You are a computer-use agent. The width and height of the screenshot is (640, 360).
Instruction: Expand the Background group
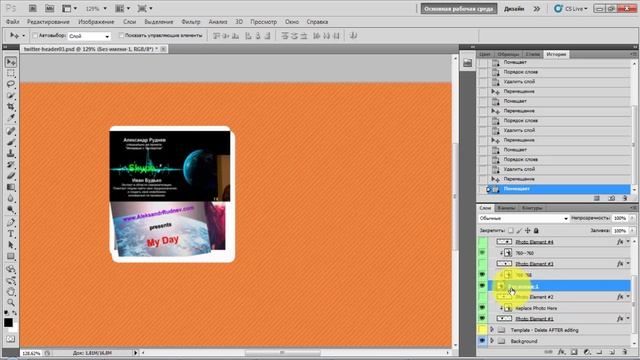(x=492, y=340)
